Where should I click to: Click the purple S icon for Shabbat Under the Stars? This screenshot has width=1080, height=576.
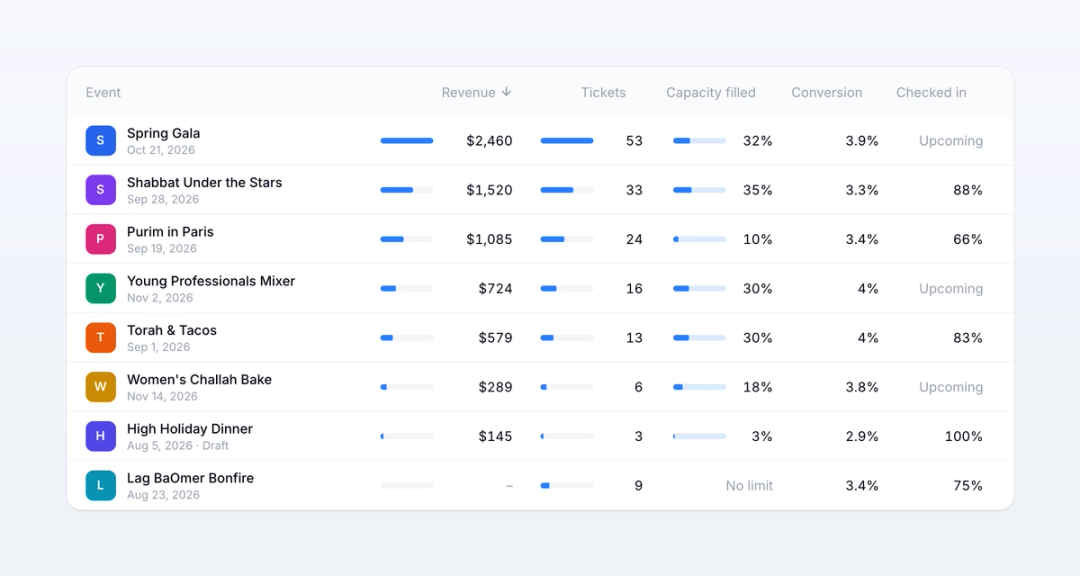click(x=101, y=189)
